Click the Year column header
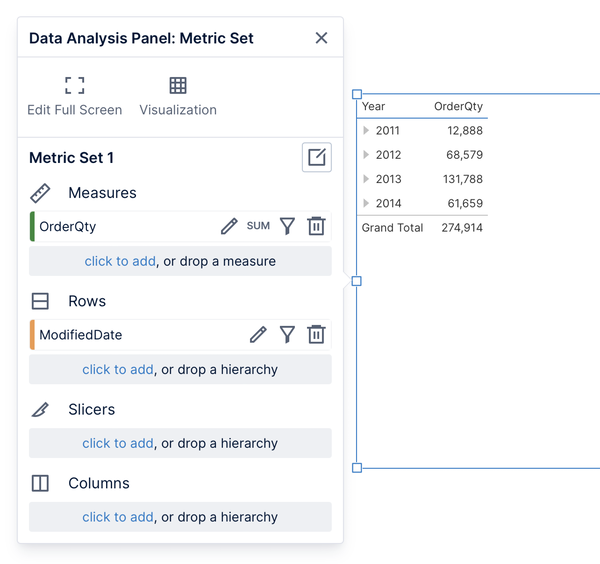Image resolution: width=600 pixels, height=564 pixels. pos(374,106)
